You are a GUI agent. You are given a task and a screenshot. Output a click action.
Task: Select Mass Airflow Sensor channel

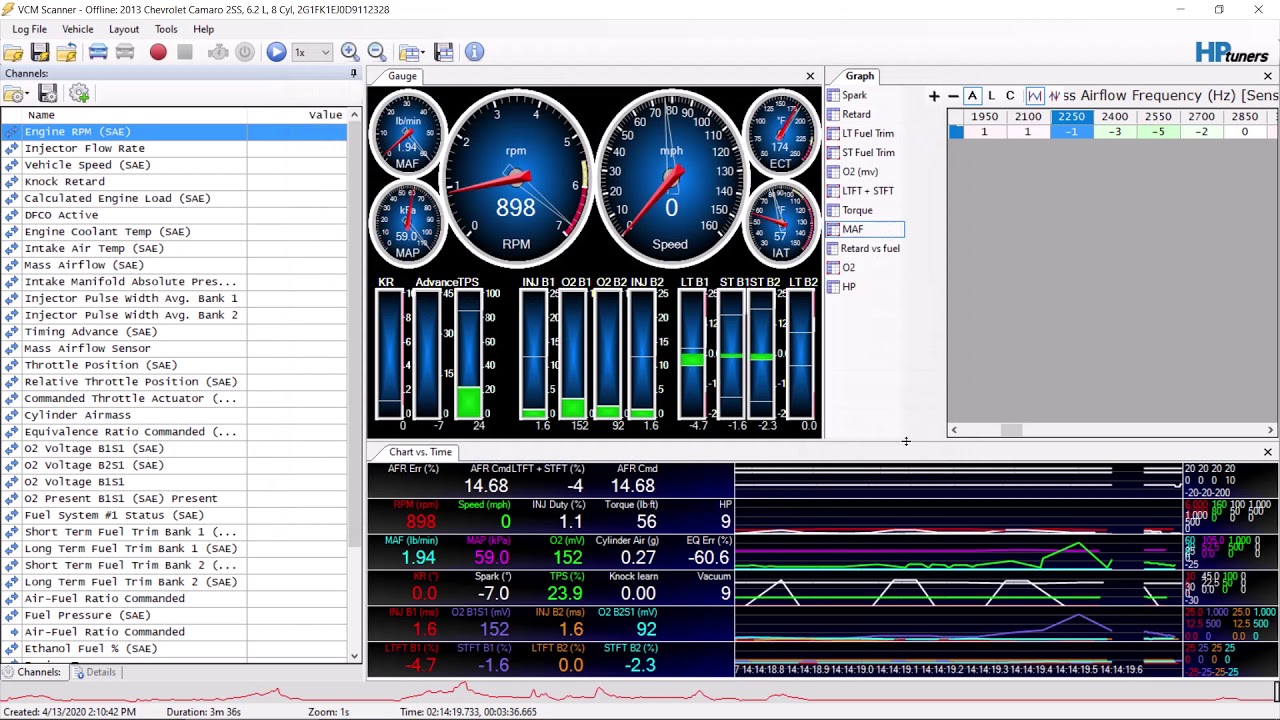175,348
